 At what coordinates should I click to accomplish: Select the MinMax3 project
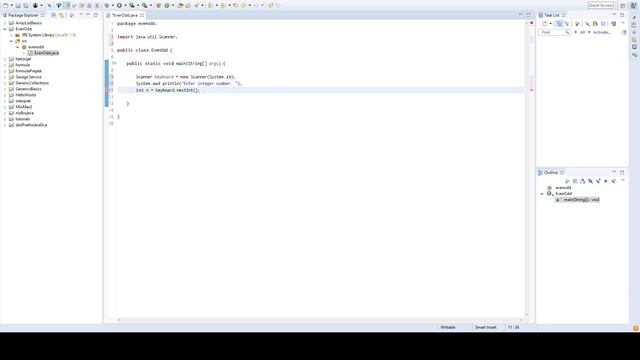(x=24, y=107)
